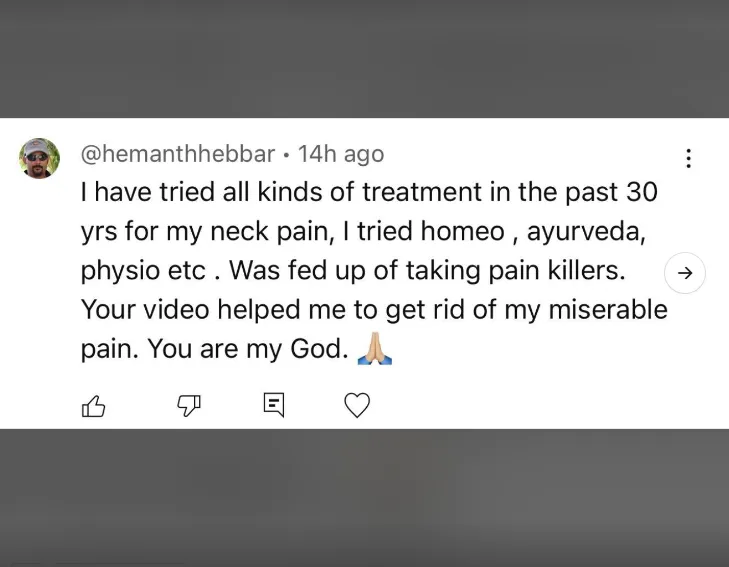Click the circled right arrow button

685,272
